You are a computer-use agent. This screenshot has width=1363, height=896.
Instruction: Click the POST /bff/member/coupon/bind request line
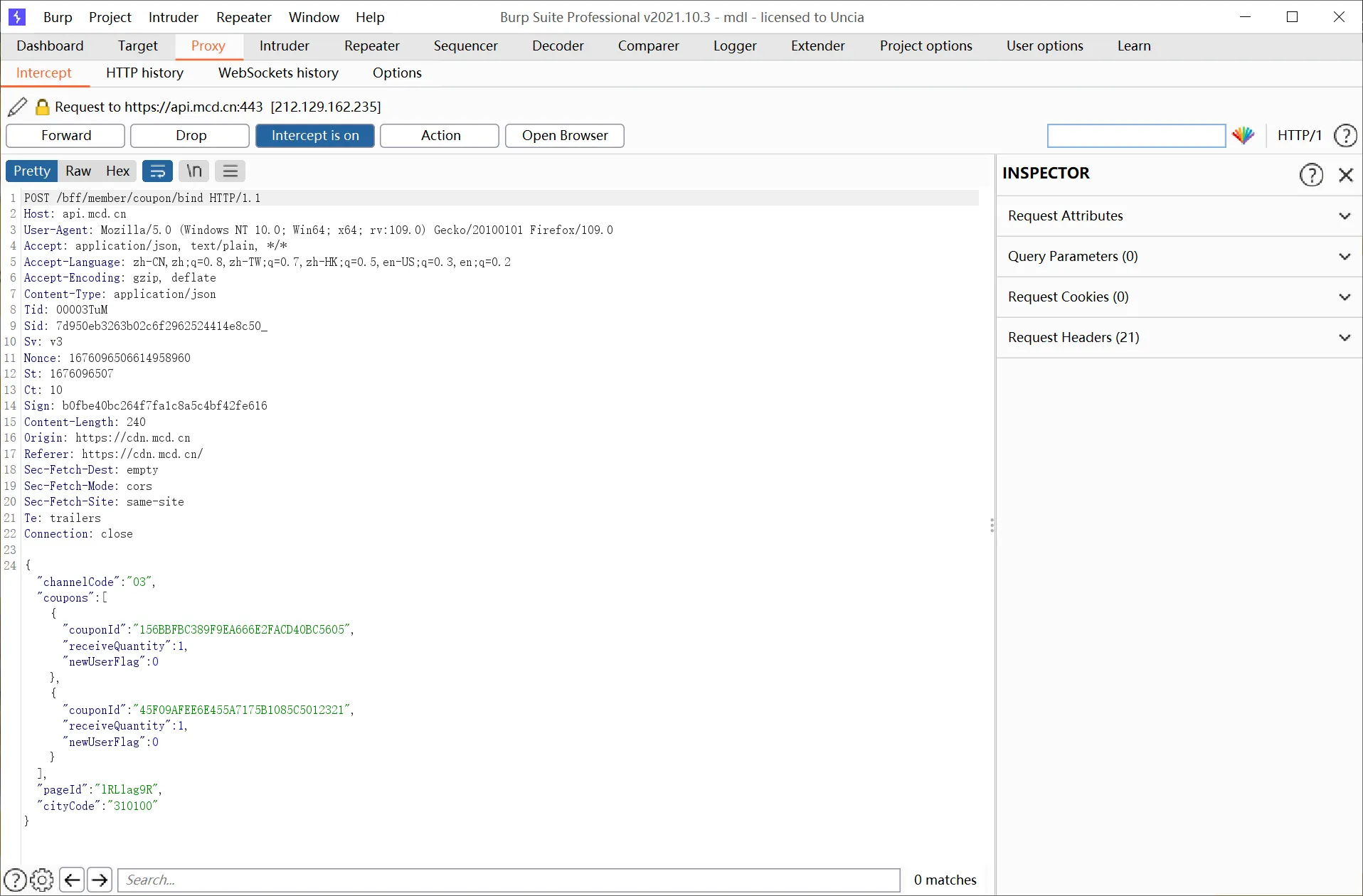coord(142,198)
